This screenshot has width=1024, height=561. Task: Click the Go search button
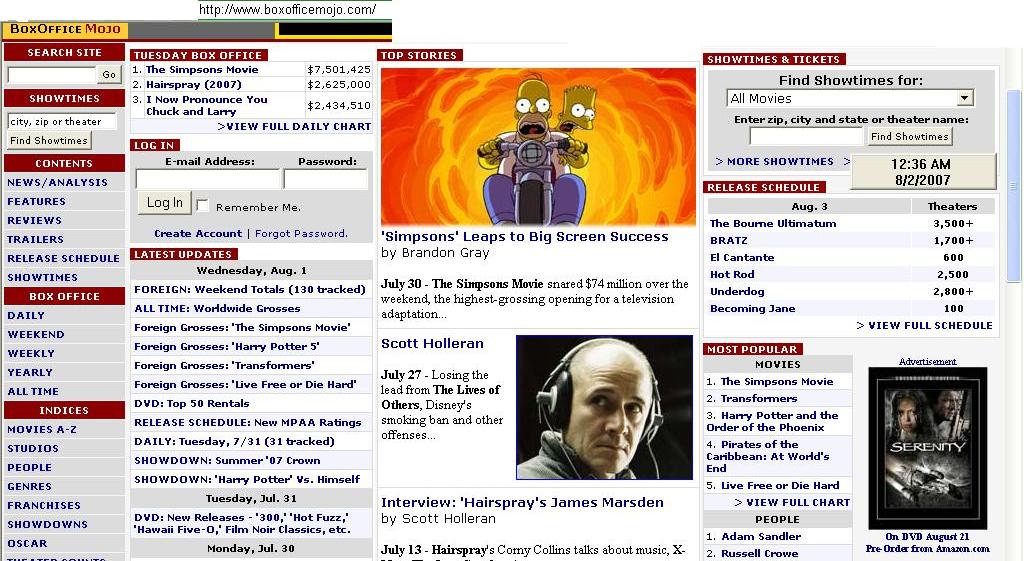pyautogui.click(x=109, y=74)
